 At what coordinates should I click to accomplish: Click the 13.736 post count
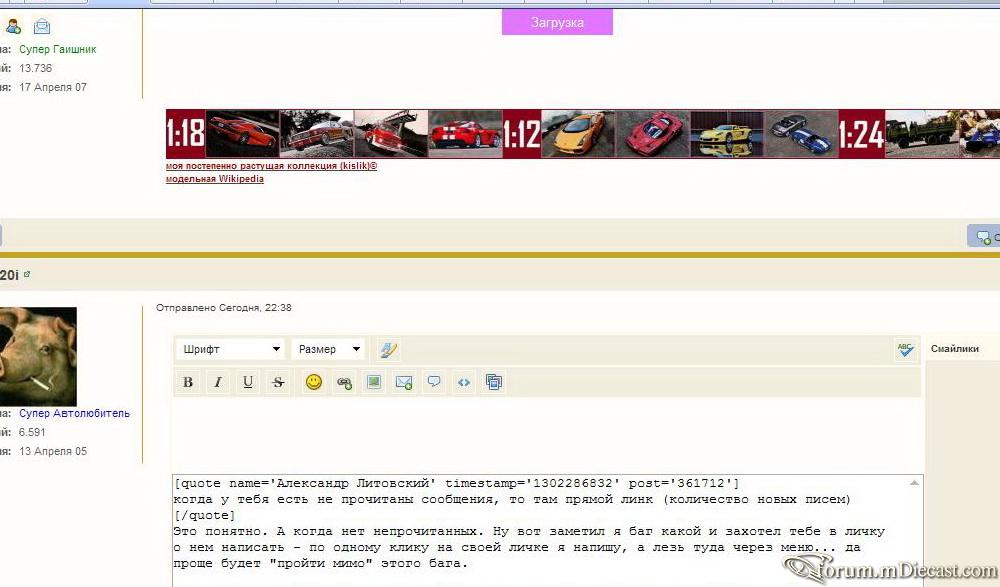[36, 68]
